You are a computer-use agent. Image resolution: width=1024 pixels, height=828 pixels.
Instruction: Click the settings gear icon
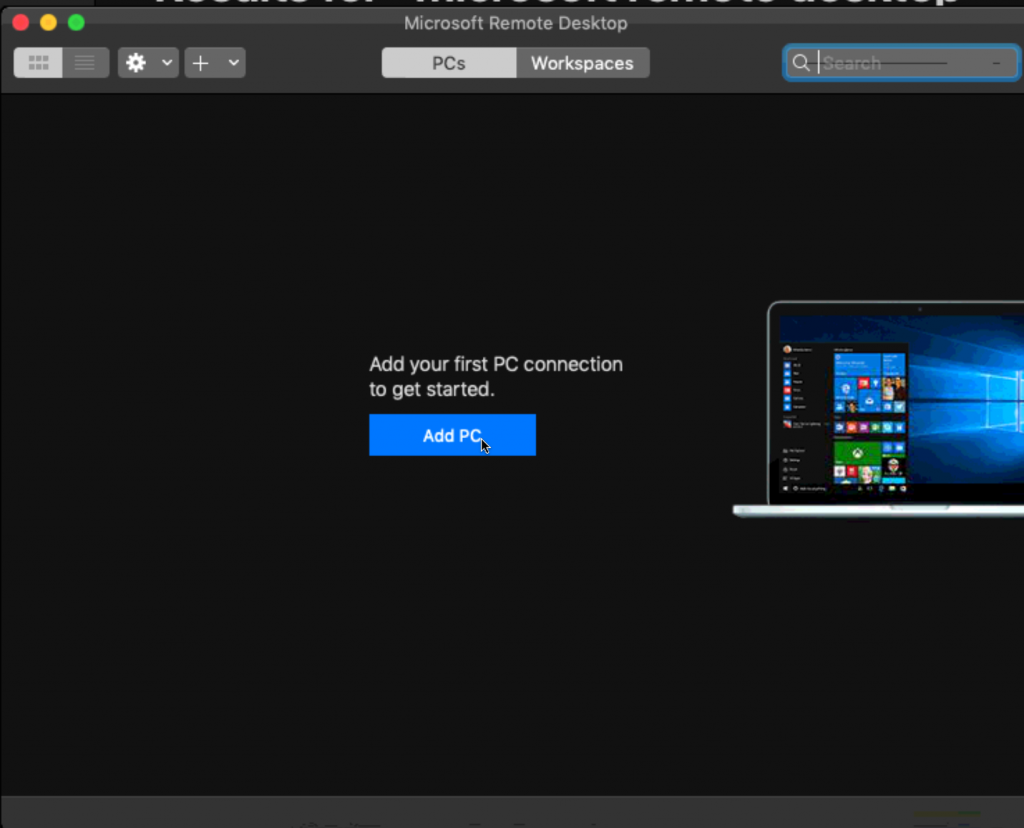click(136, 63)
